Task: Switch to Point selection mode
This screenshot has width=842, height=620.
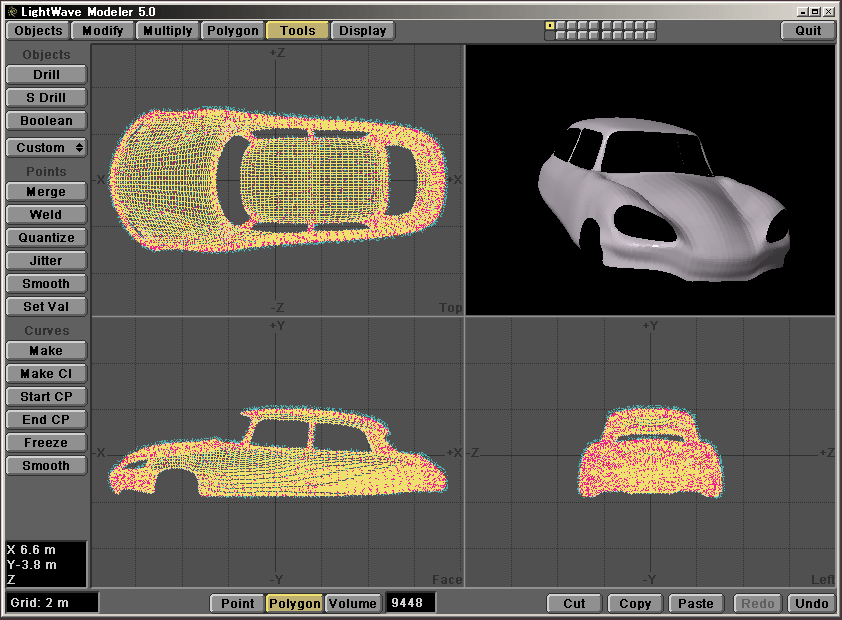Action: 237,604
